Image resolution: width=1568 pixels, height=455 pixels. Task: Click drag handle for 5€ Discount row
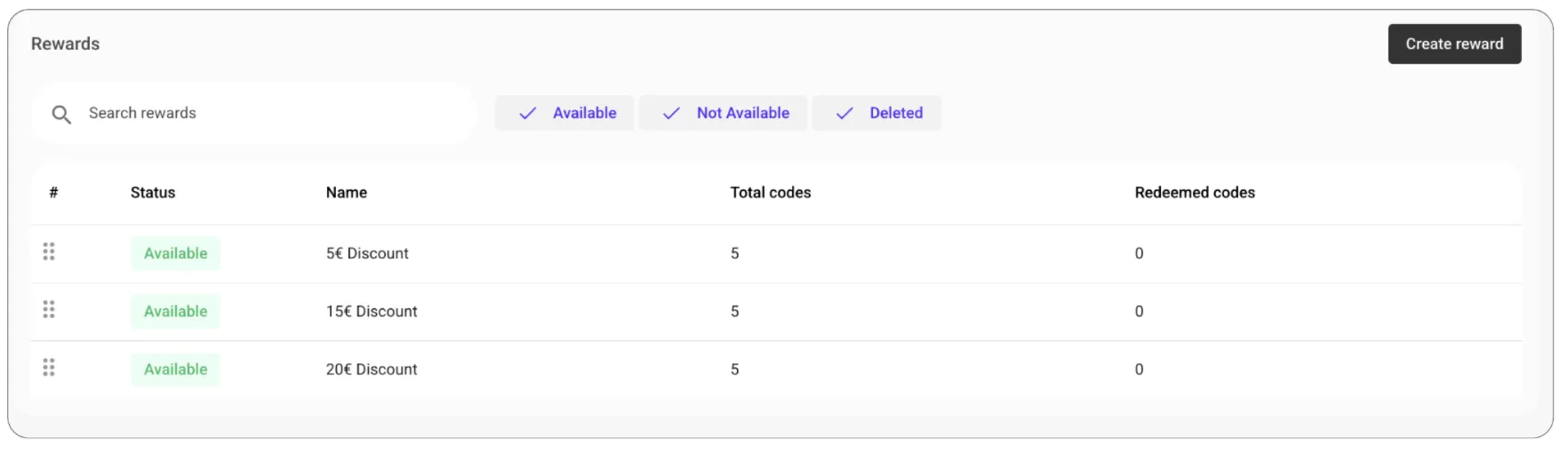pos(49,252)
